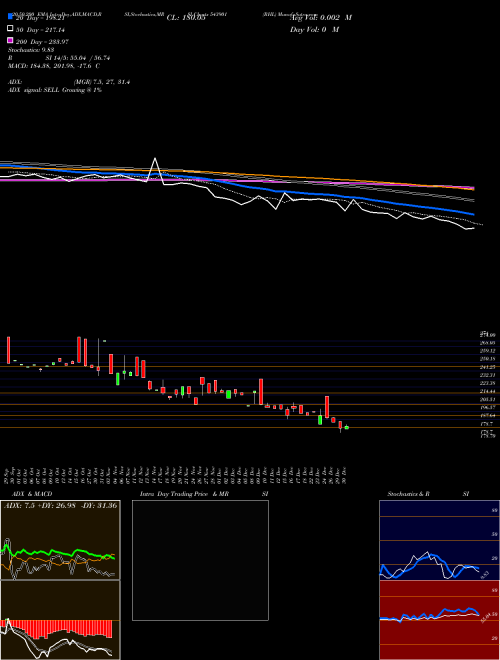This screenshot has width=500, height=660.
Task: Click the magenta 200 Day legend swatch
Action: coord(10,40)
